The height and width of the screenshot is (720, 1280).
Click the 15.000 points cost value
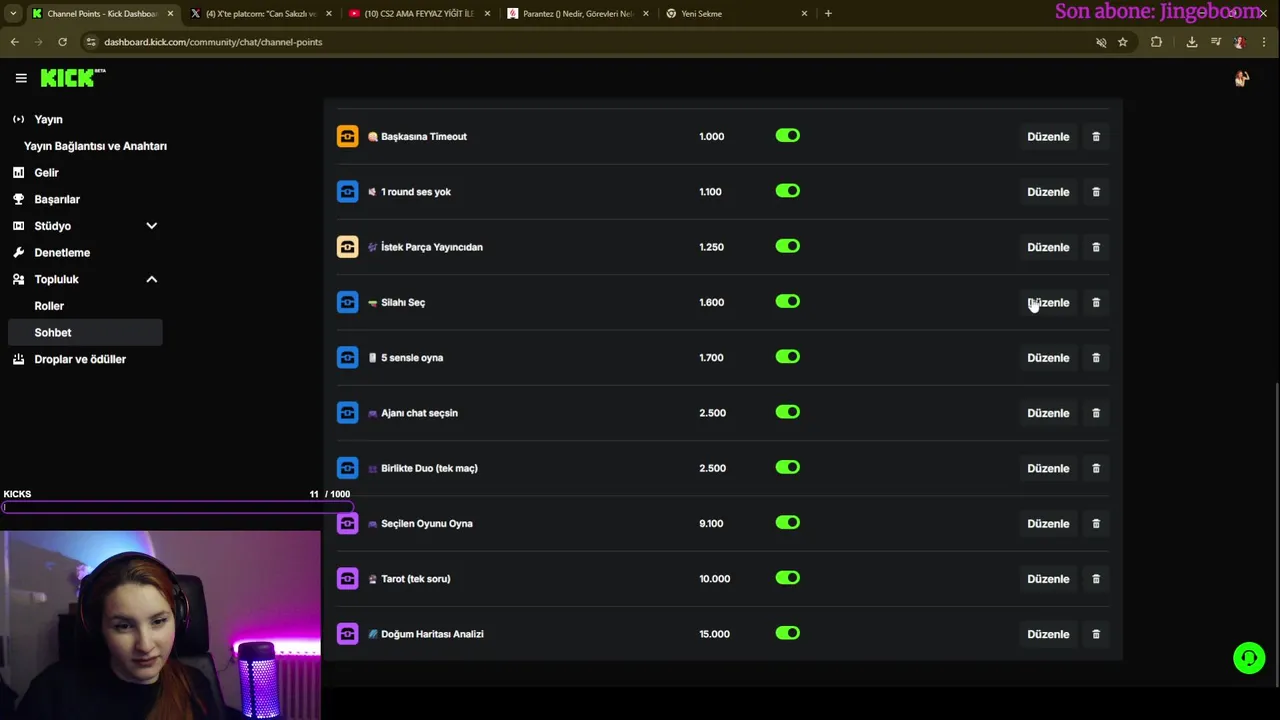714,634
